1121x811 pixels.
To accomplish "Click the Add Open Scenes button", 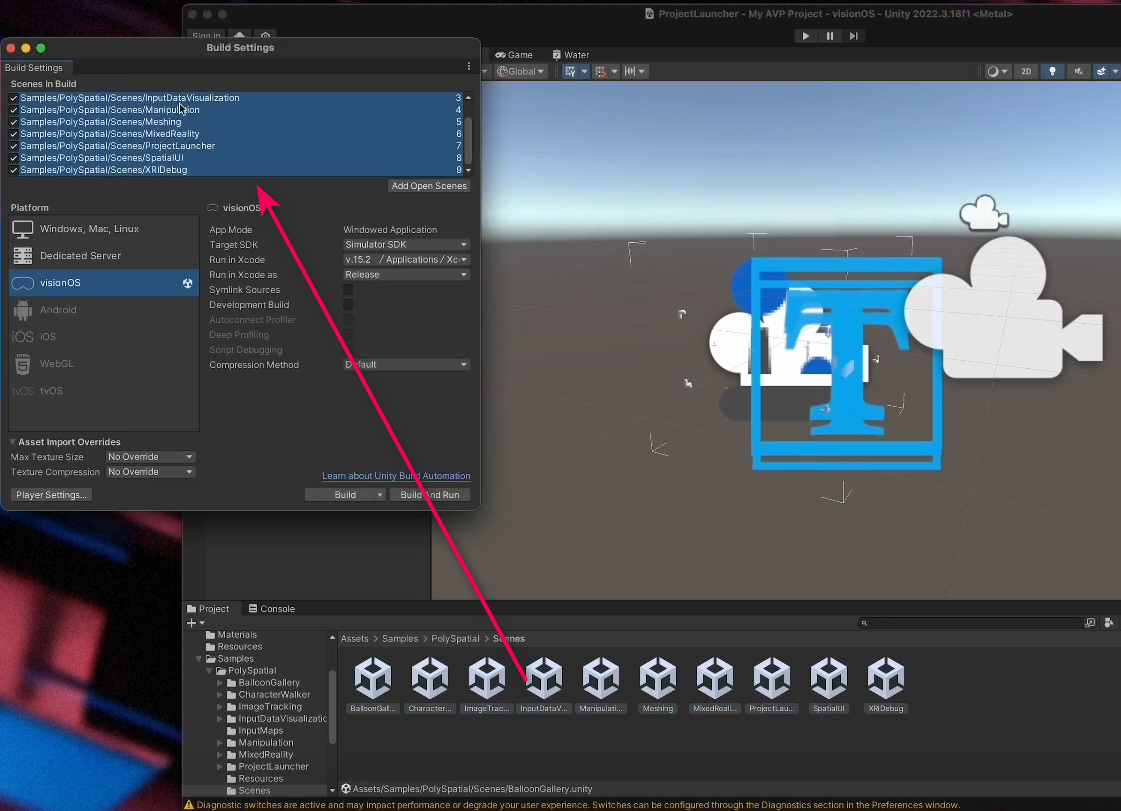I will point(429,186).
